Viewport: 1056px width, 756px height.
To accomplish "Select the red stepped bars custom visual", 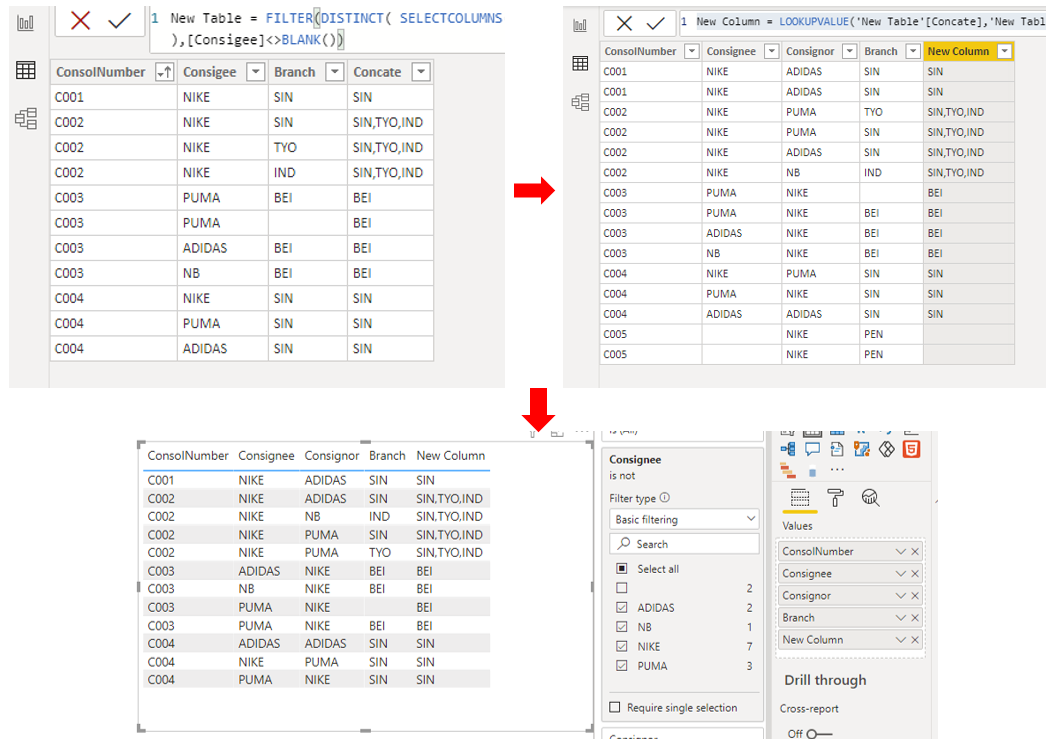I will (787, 471).
